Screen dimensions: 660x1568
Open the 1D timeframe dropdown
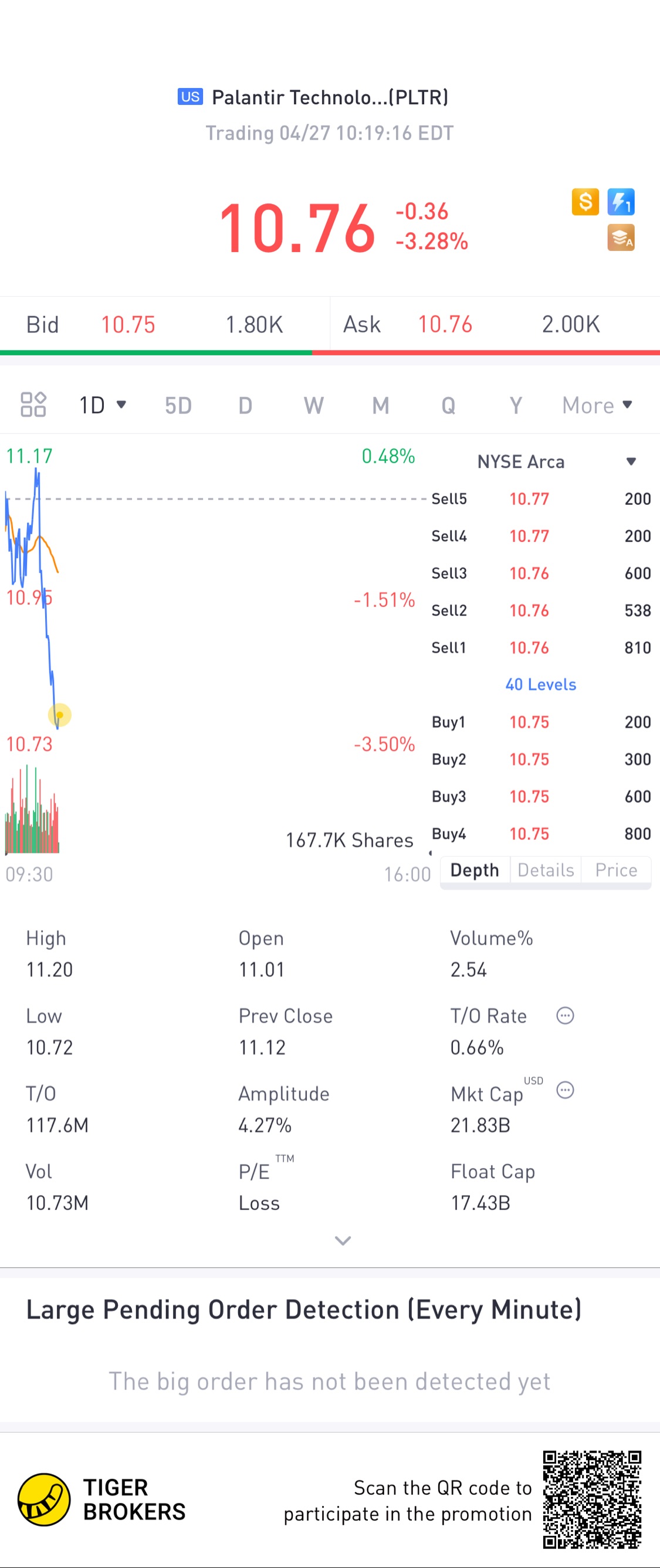[x=102, y=405]
